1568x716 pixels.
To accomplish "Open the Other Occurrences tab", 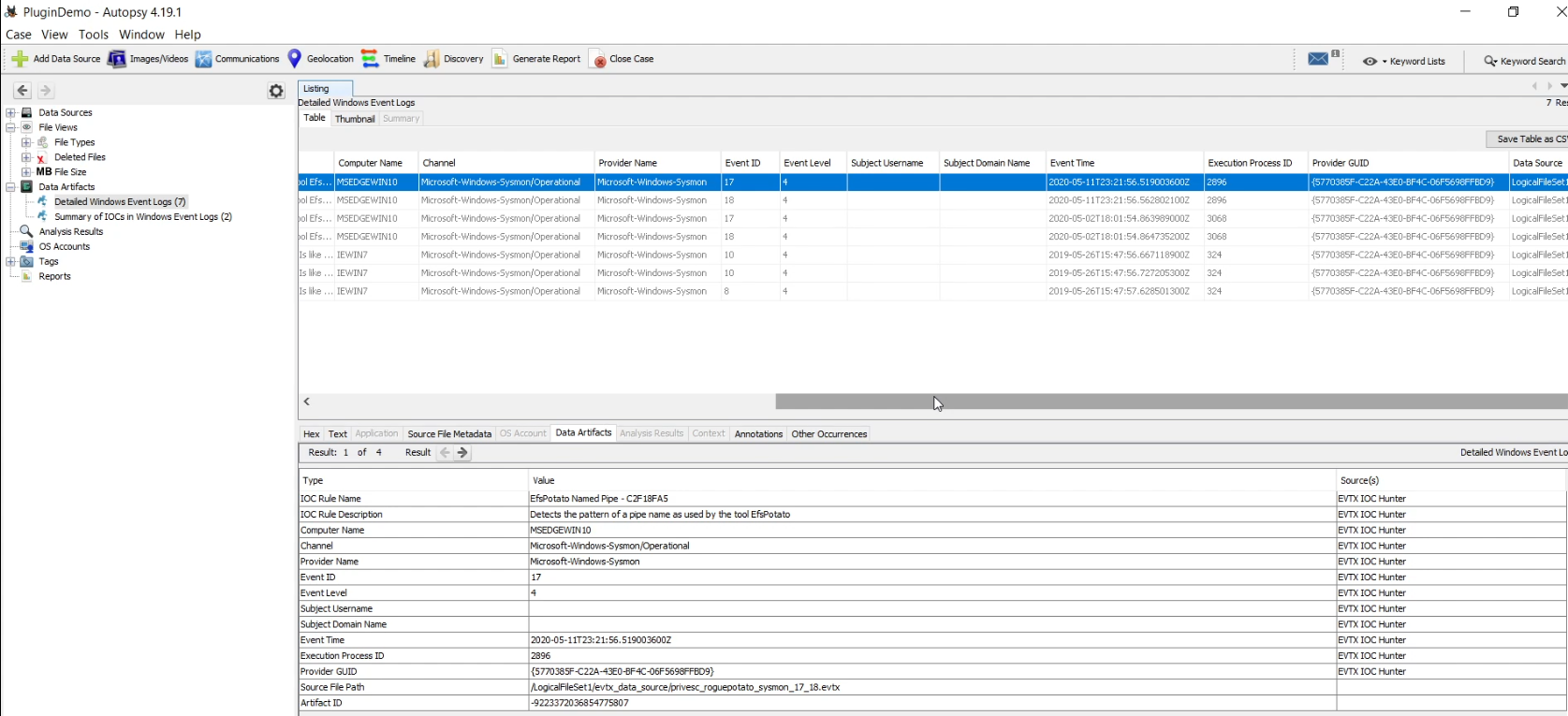I will 829,434.
